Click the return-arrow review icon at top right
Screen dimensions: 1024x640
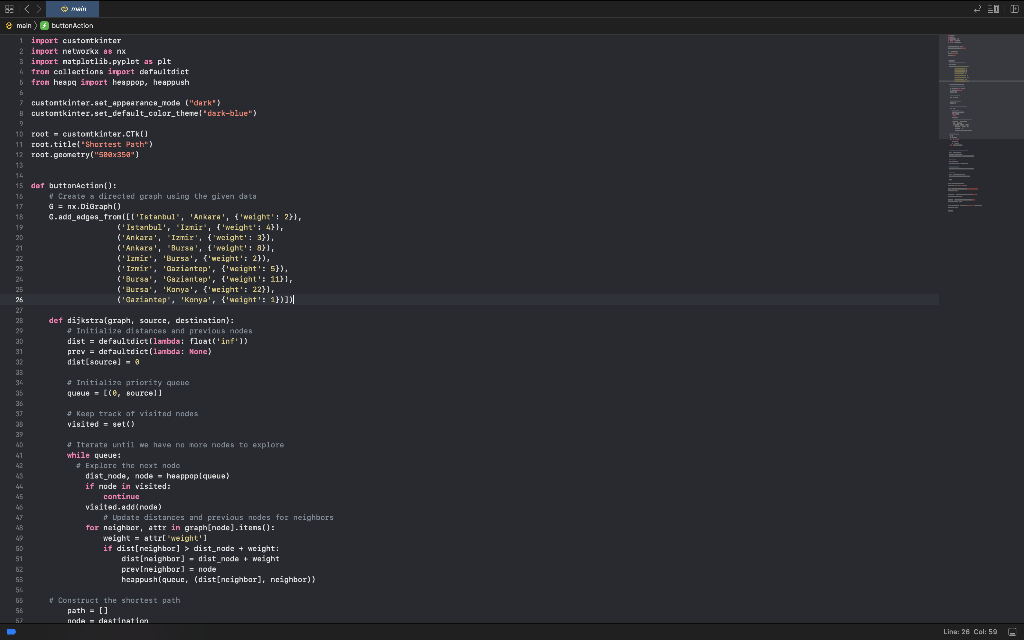(977, 9)
